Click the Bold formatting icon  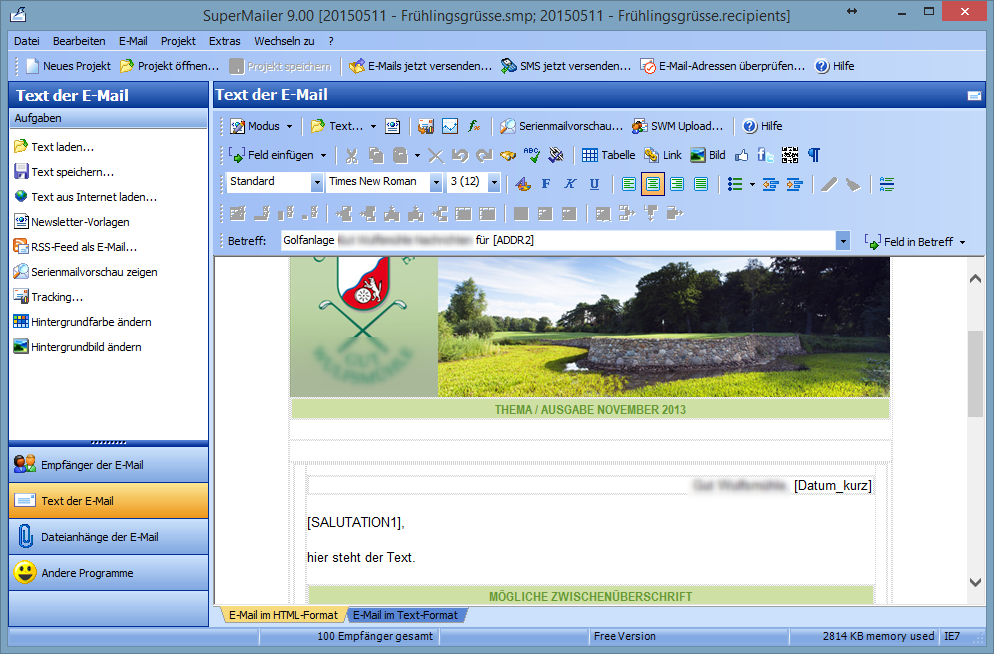click(x=546, y=184)
